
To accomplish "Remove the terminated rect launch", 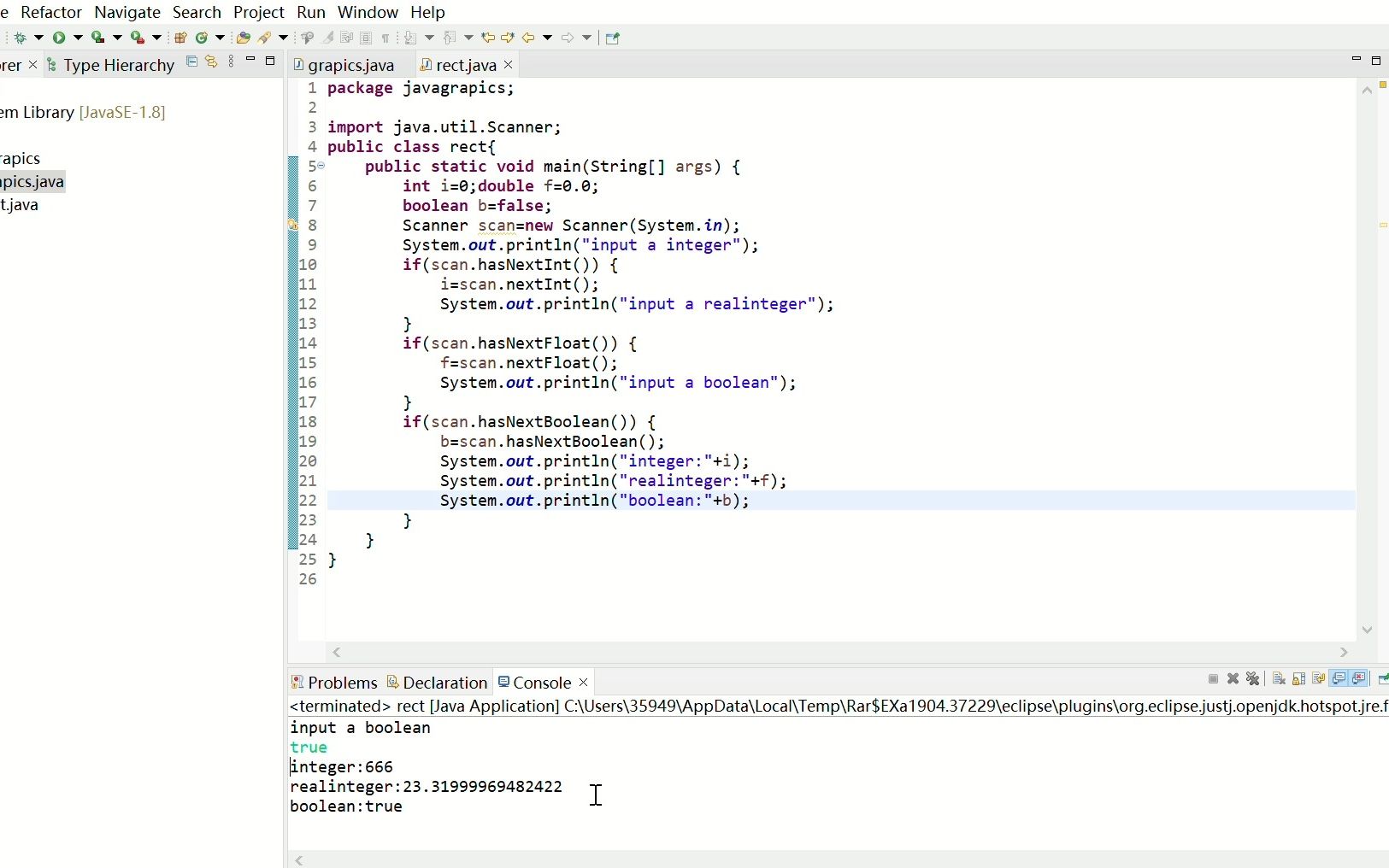I will pyautogui.click(x=1233, y=679).
